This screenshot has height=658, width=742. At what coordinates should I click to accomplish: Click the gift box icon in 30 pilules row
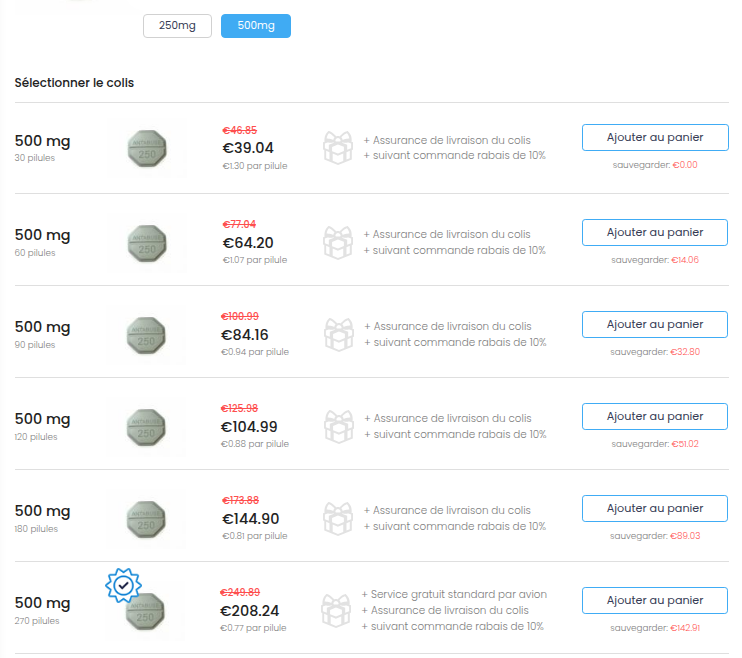337,147
